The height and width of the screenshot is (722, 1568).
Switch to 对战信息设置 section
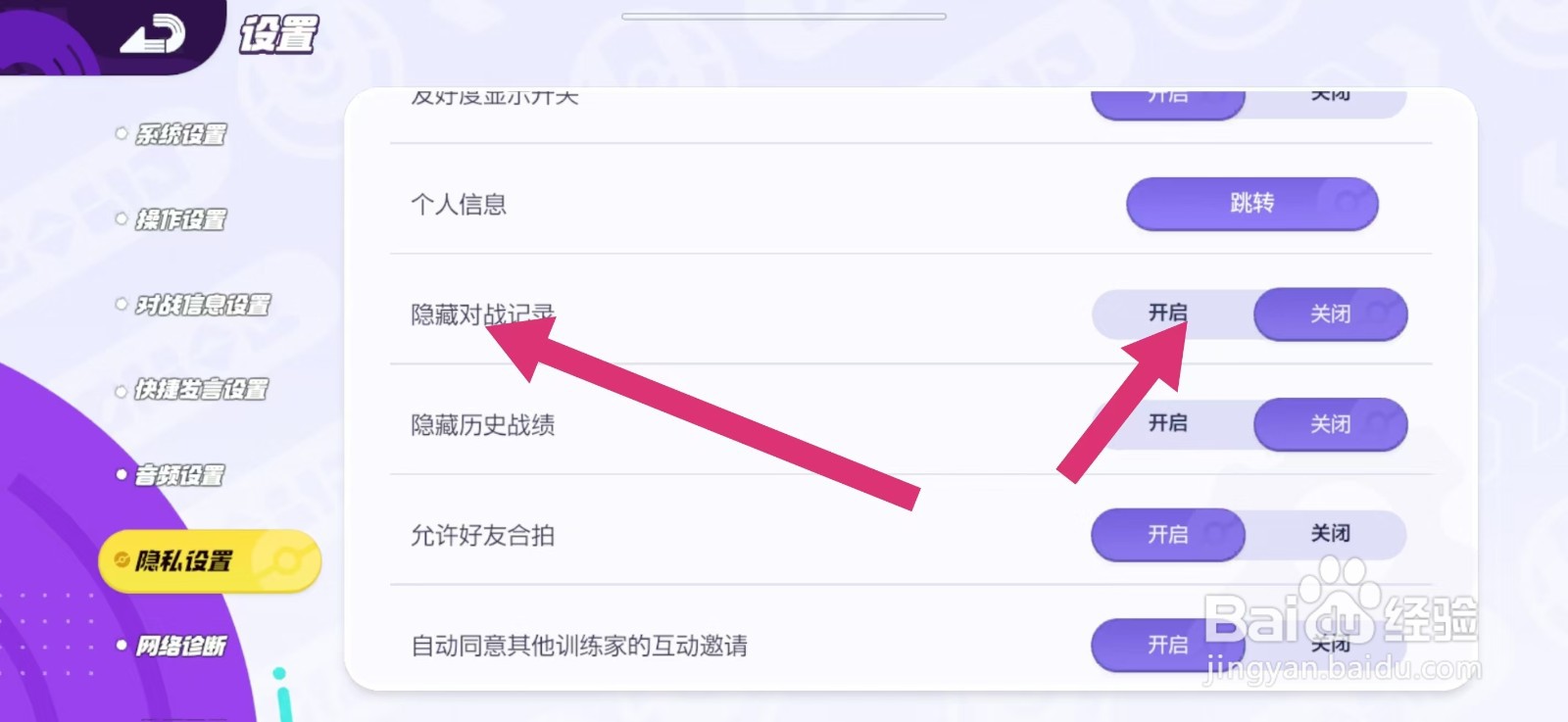[202, 305]
